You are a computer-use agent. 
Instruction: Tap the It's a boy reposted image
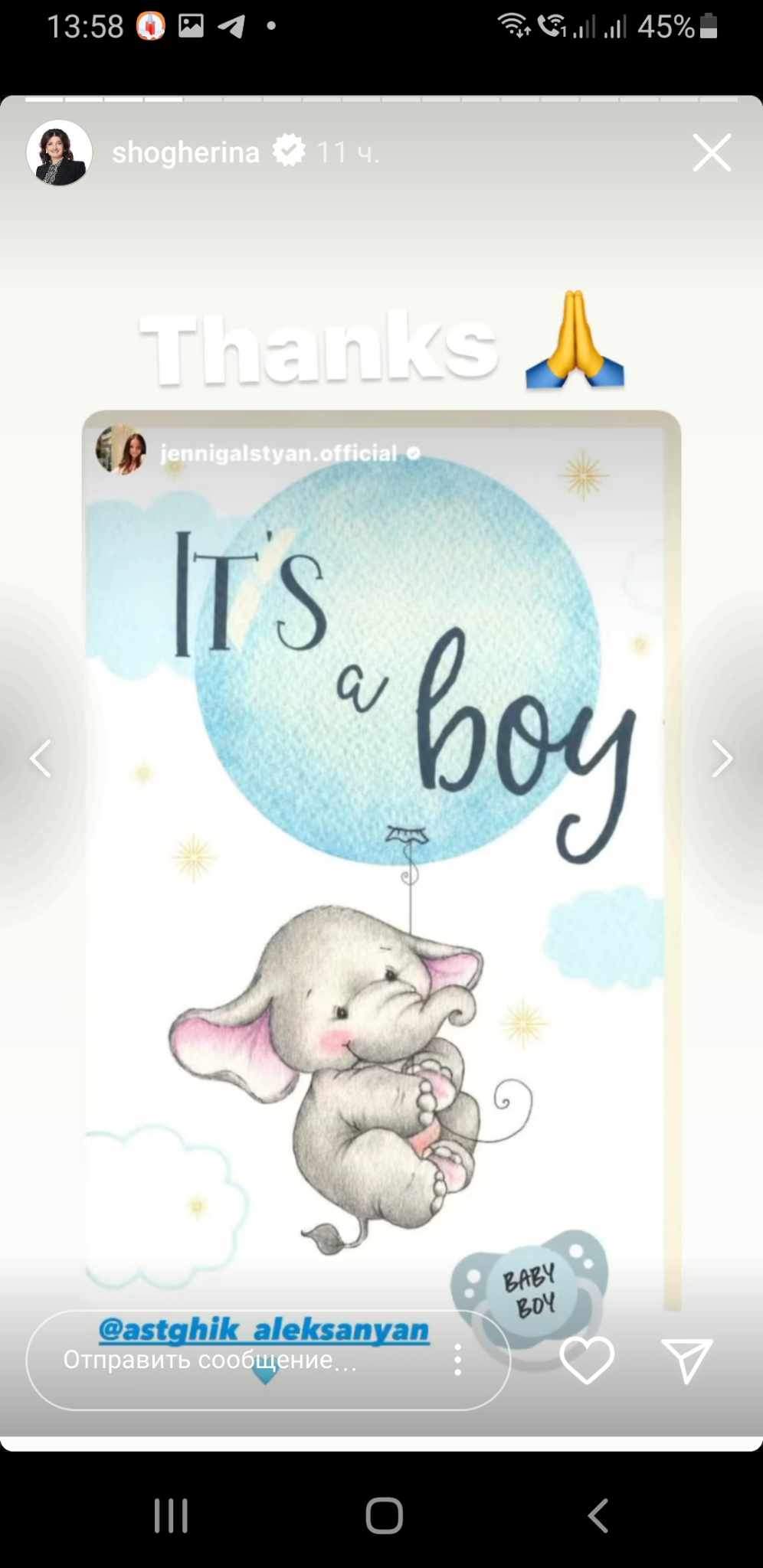381,857
